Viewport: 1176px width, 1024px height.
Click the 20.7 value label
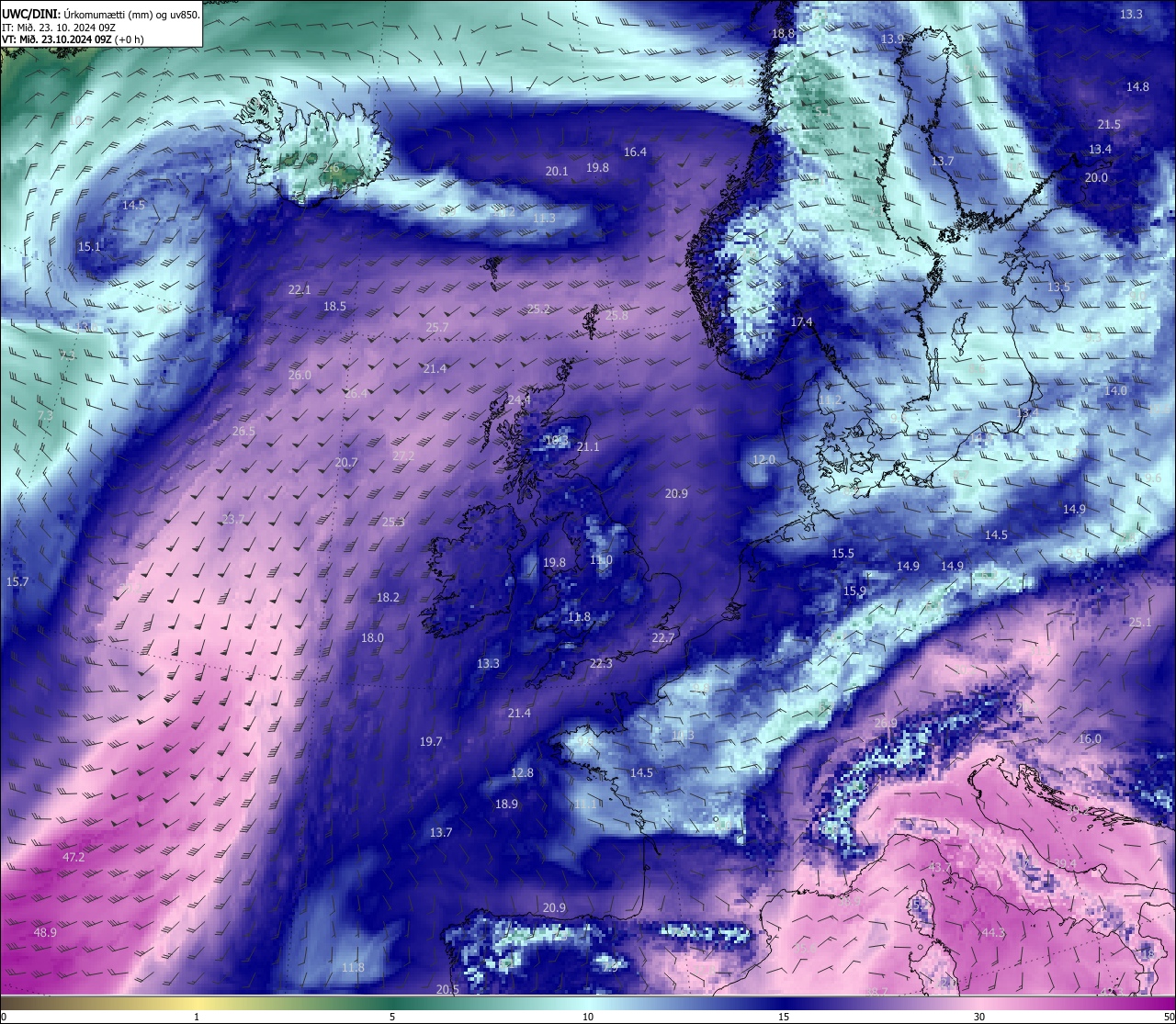346,463
